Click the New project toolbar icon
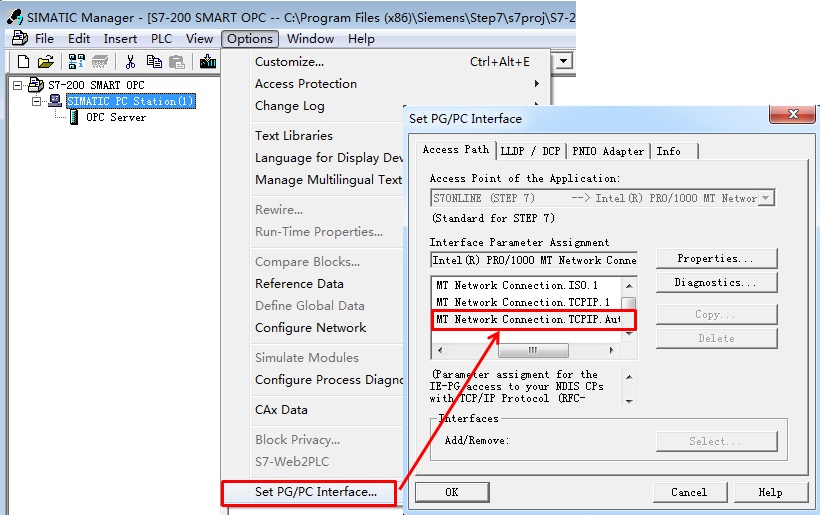820x515 pixels. (x=23, y=62)
